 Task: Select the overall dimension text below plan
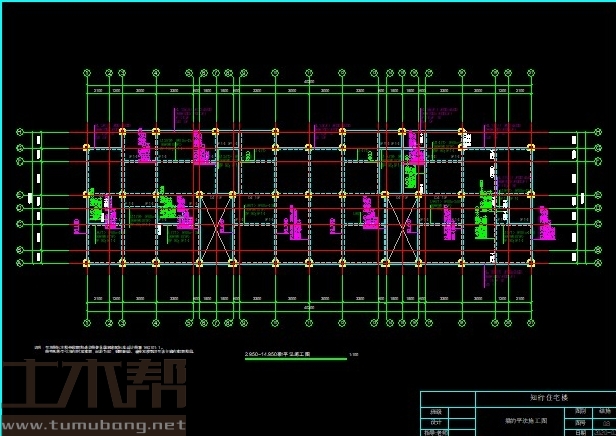tap(308, 309)
